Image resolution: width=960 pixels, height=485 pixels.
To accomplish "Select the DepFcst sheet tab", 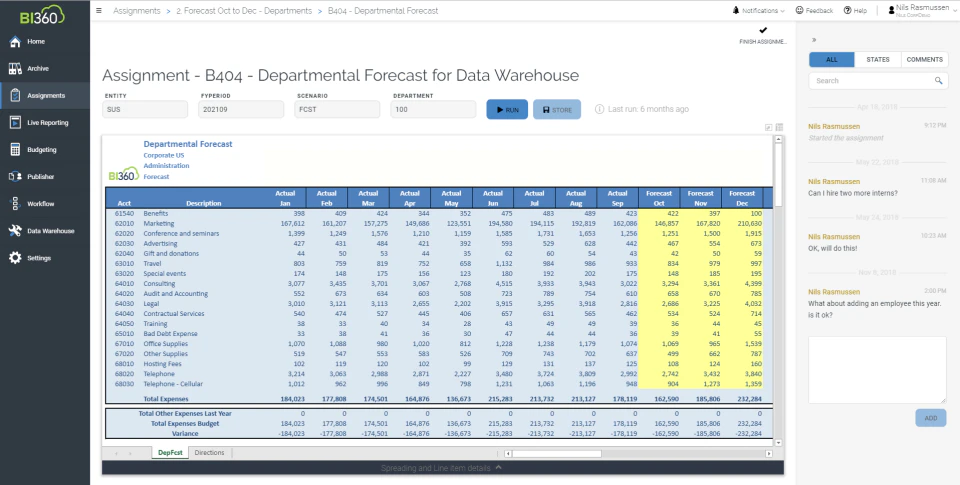I will 171,453.
